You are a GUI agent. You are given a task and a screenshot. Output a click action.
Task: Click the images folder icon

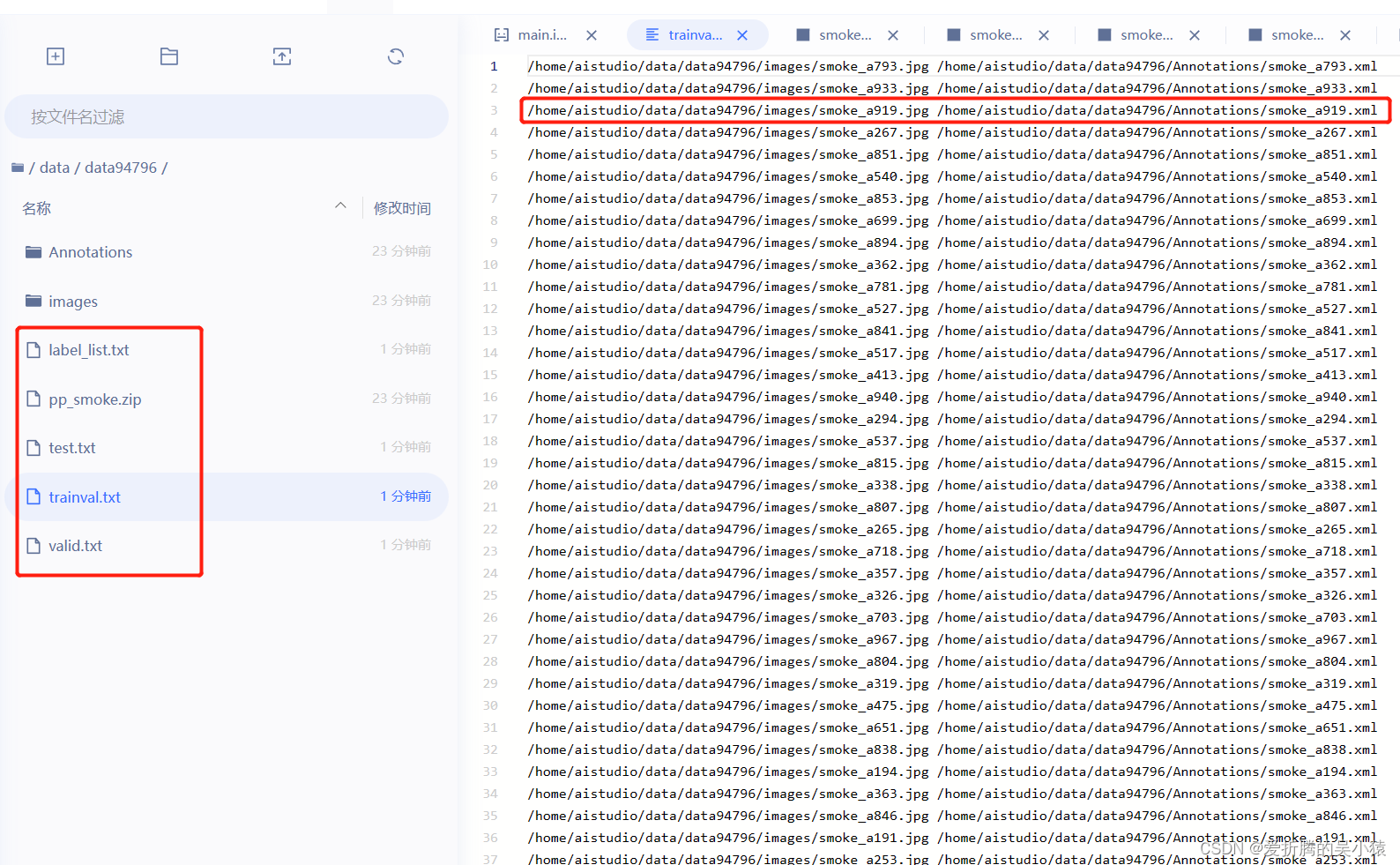34,301
